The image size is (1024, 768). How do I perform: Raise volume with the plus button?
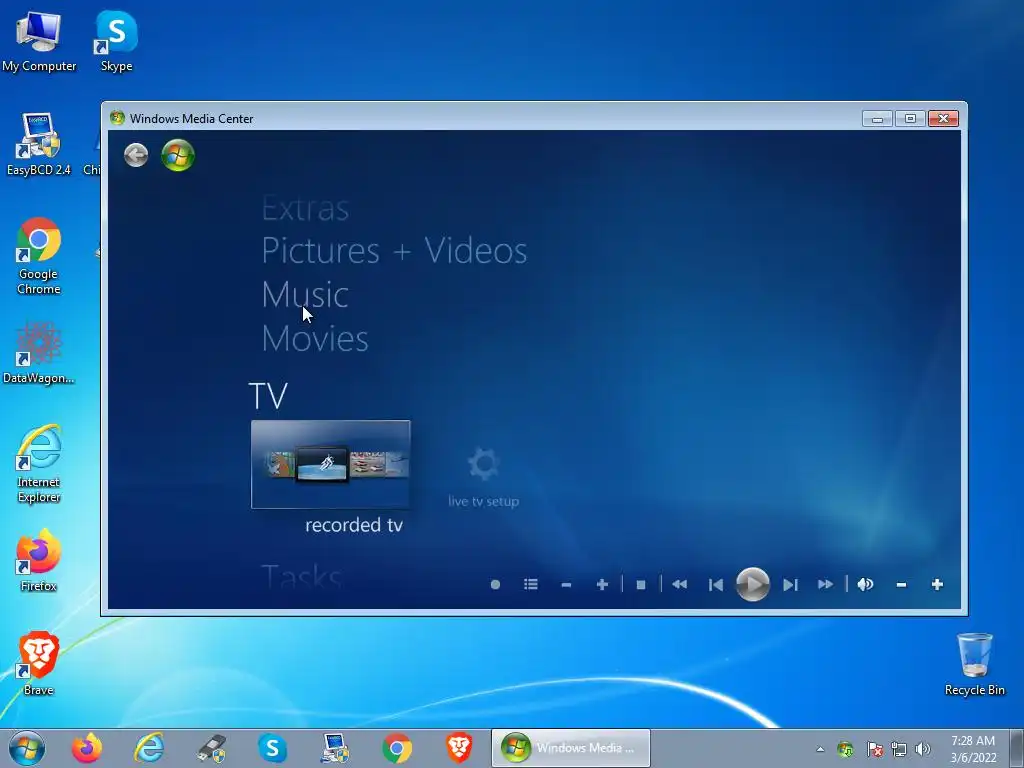(937, 584)
